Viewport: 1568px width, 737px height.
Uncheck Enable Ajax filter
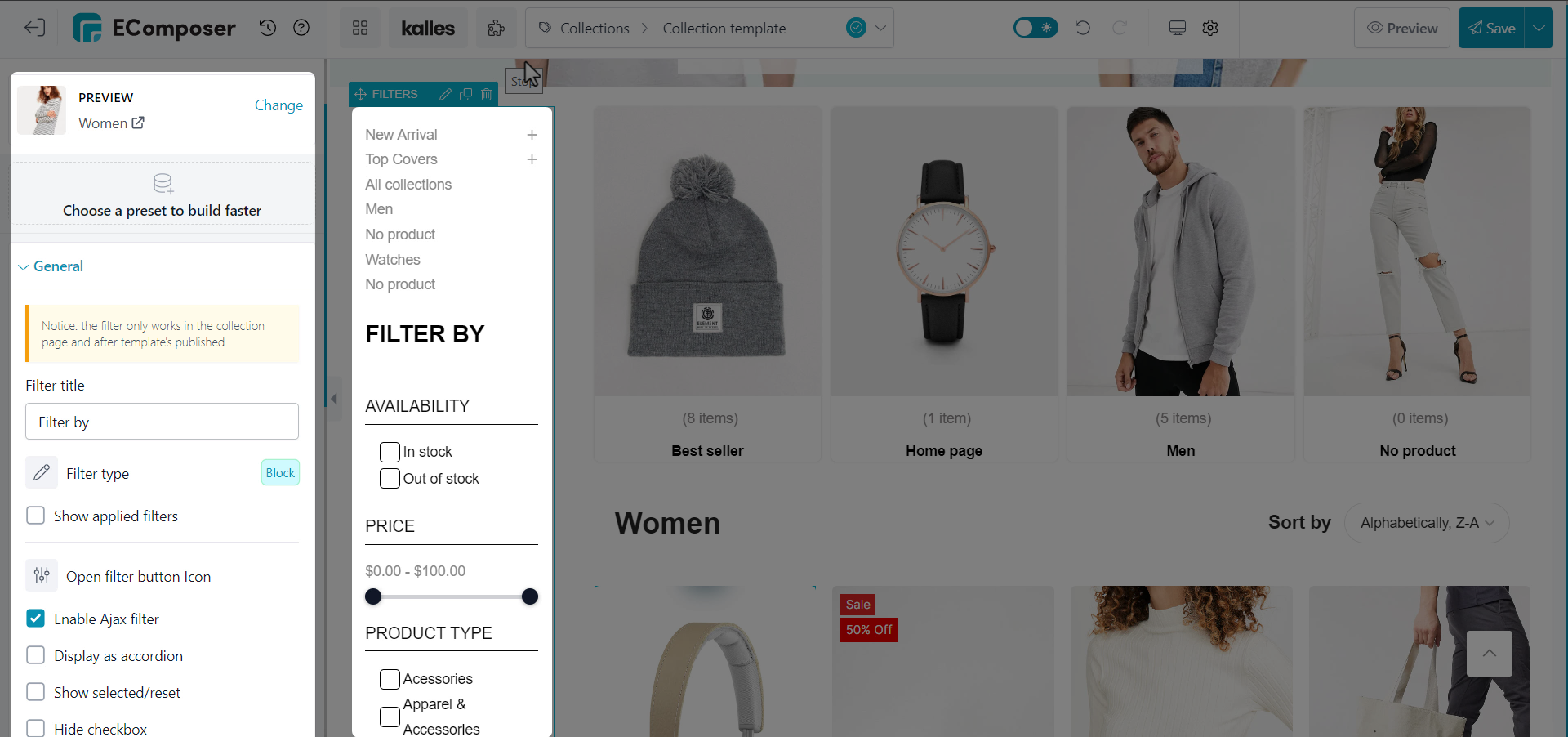pos(35,619)
